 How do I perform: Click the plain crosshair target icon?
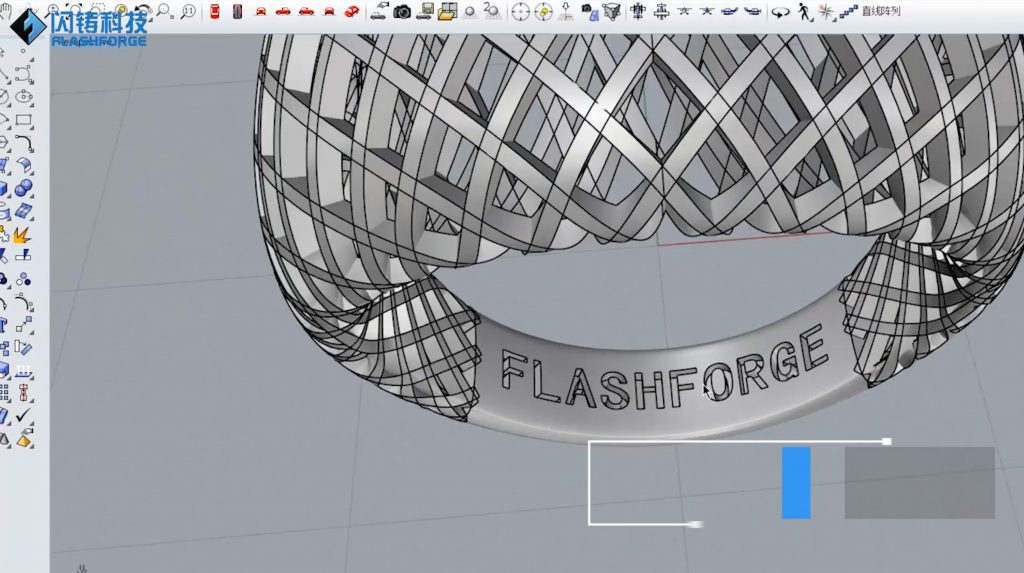520,11
